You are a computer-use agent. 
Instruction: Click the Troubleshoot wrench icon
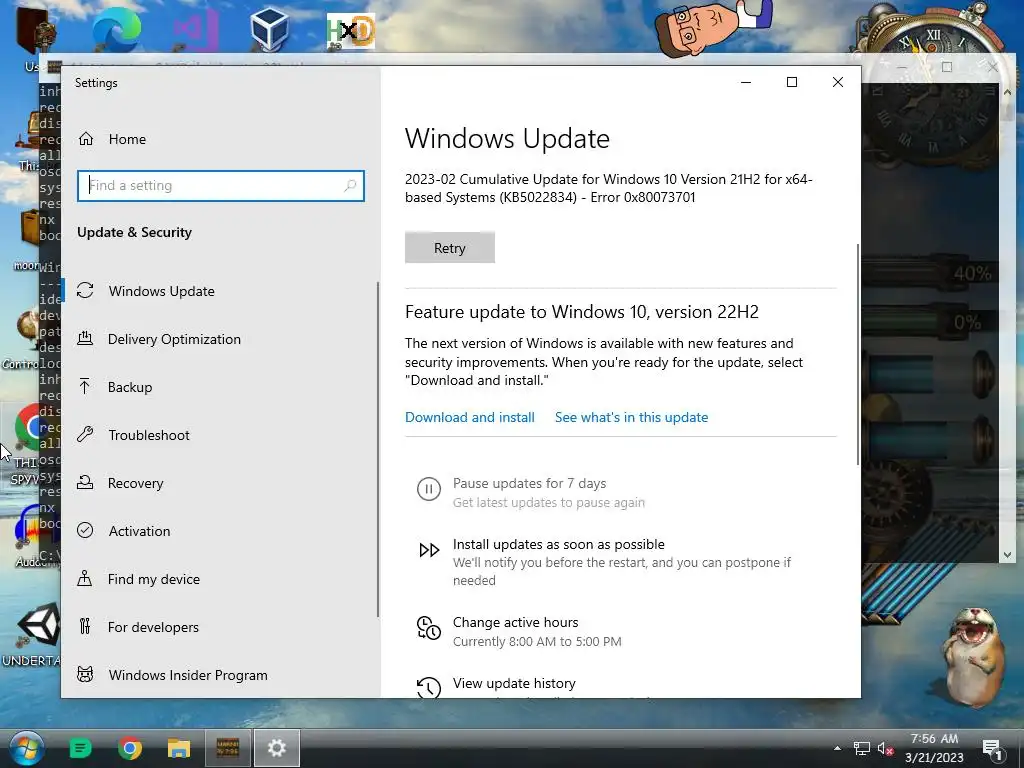(85, 434)
